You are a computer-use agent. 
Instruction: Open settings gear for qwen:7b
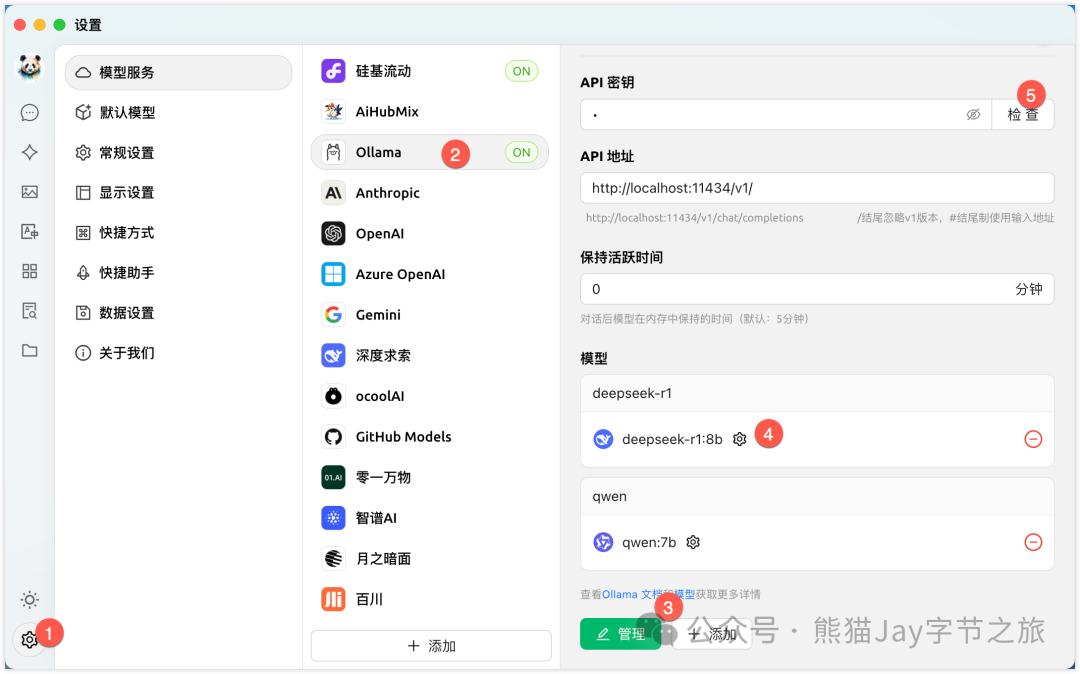click(x=693, y=543)
